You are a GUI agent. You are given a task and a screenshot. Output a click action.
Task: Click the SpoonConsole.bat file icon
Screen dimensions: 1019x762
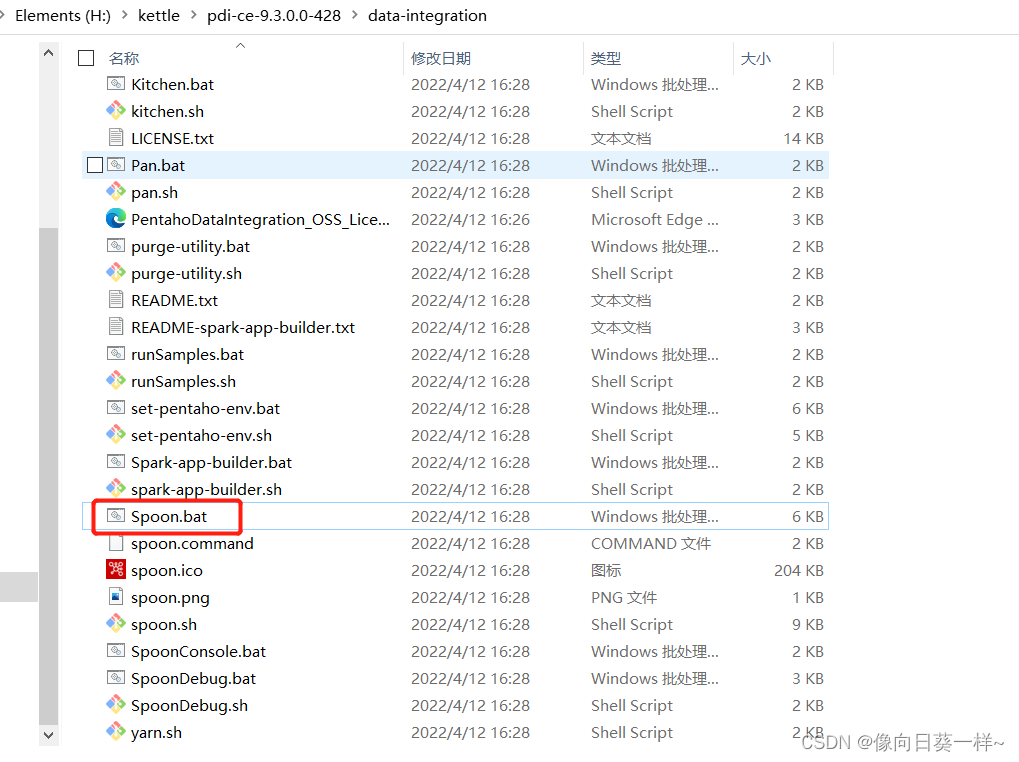coord(116,651)
